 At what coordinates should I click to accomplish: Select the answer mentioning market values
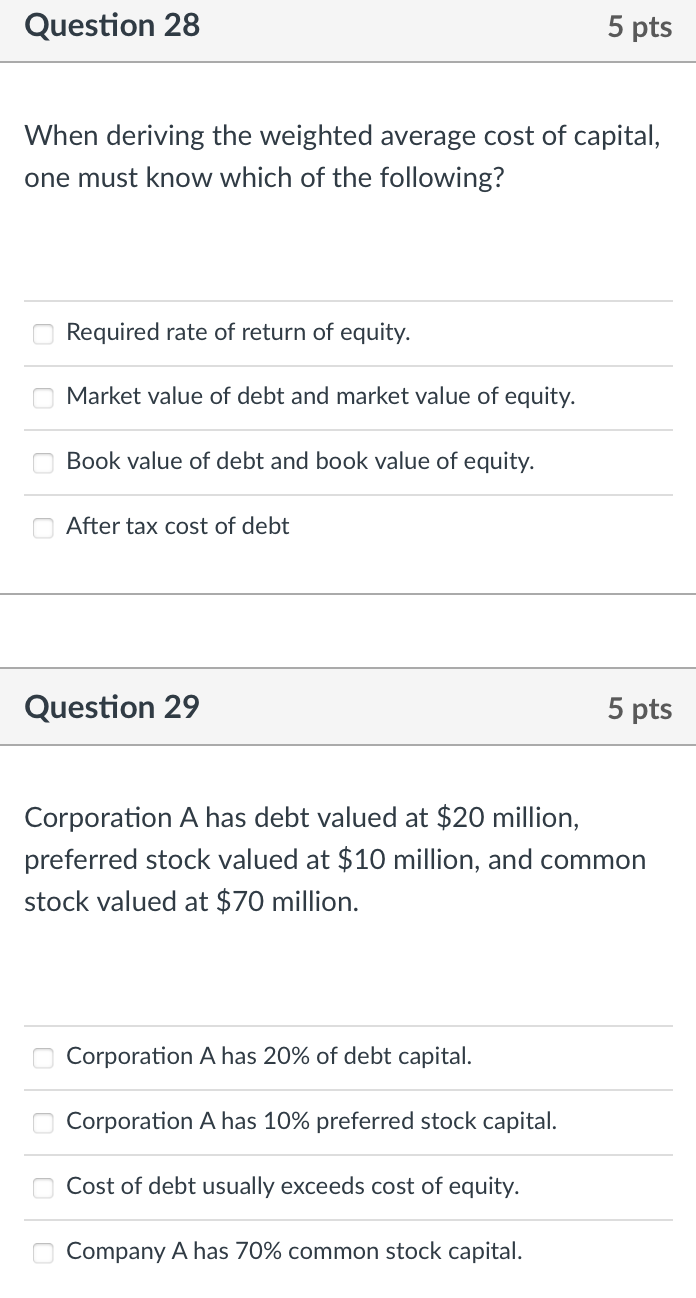[321, 397]
